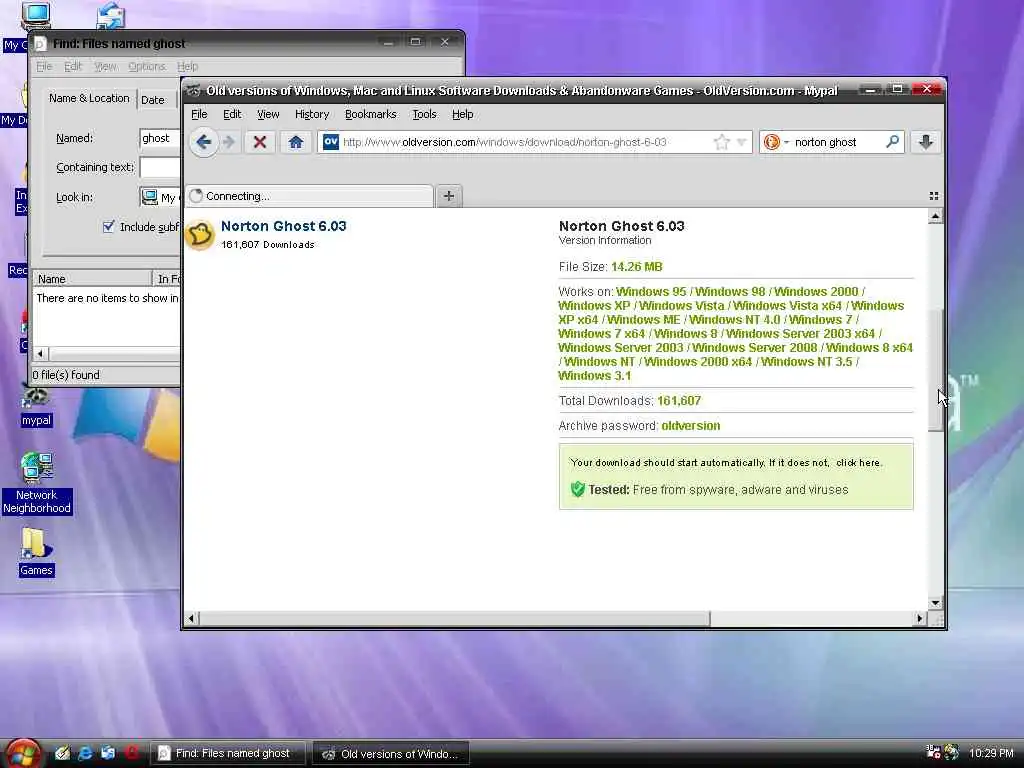Click the OV site identity icon

tap(331, 142)
